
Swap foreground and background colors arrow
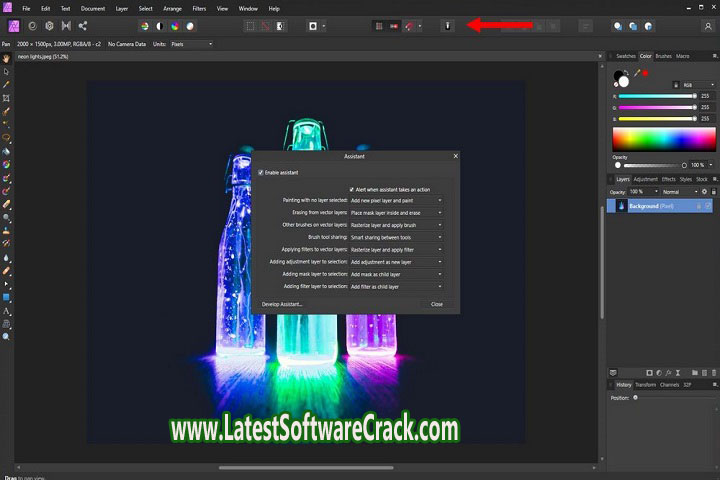[626, 73]
